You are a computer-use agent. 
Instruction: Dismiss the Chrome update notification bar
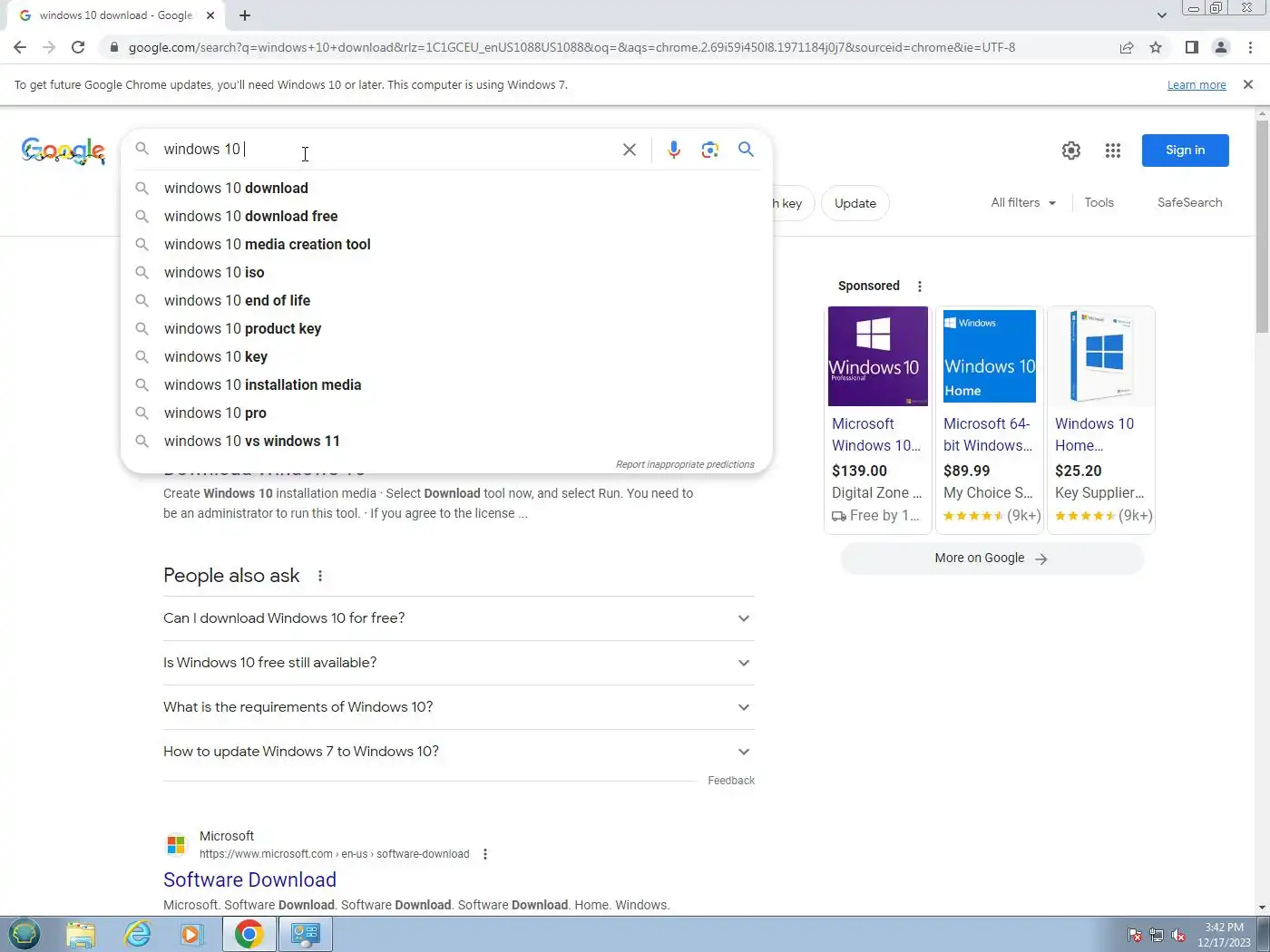[1248, 84]
